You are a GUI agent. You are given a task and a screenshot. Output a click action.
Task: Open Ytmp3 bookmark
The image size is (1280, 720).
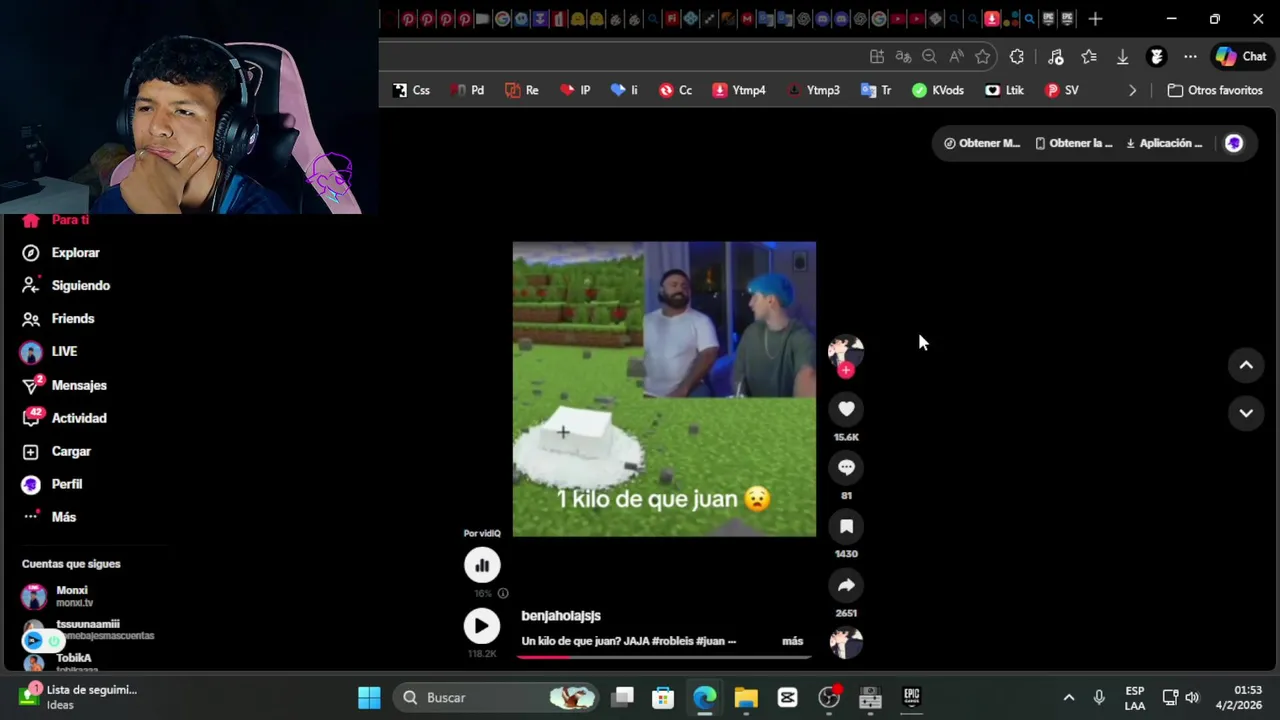click(x=813, y=90)
